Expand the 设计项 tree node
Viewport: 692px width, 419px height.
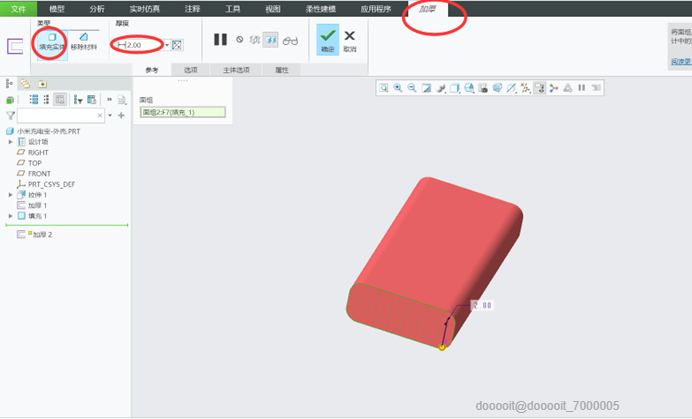pyautogui.click(x=11, y=142)
